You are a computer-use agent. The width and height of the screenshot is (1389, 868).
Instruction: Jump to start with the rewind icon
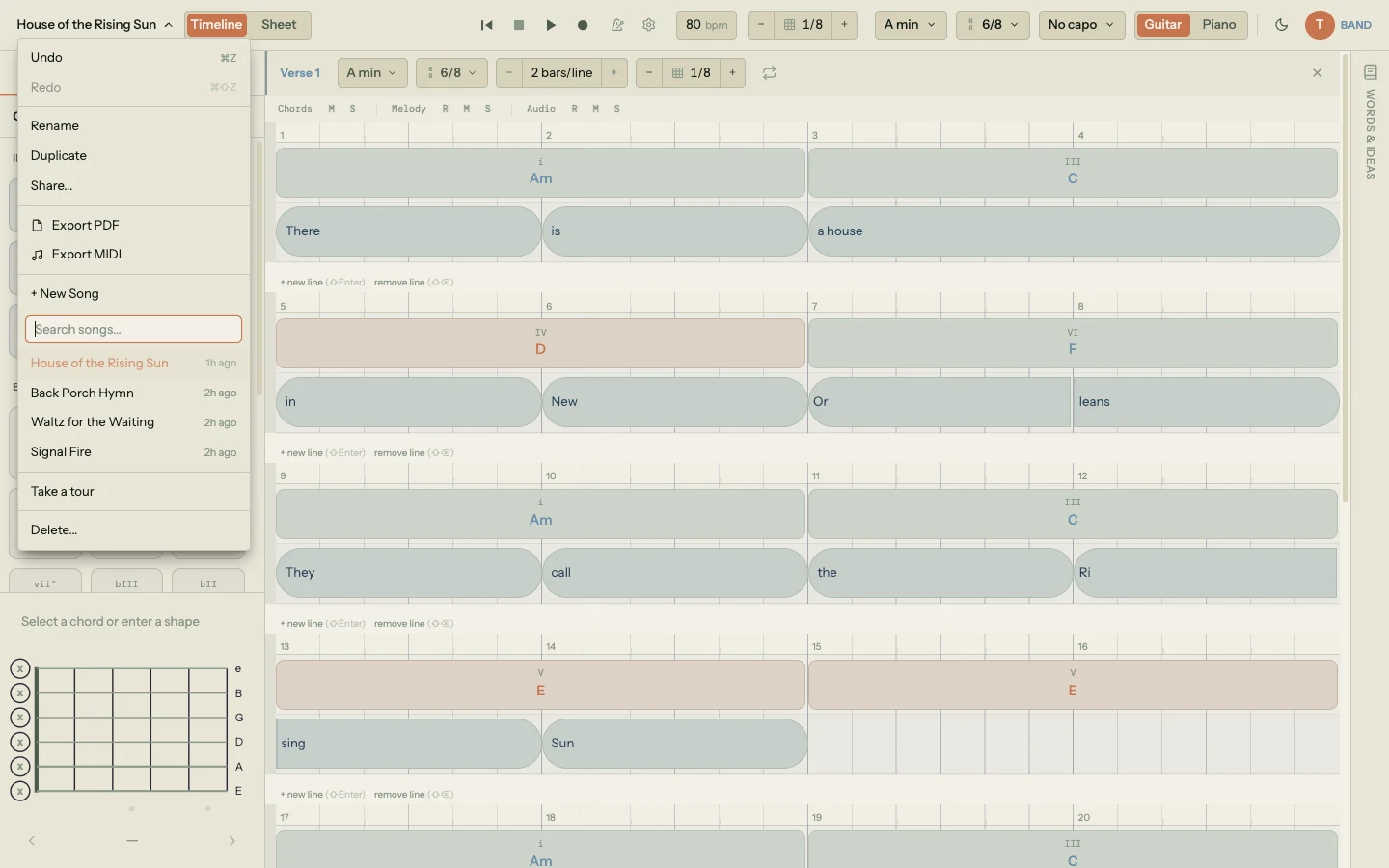(487, 25)
